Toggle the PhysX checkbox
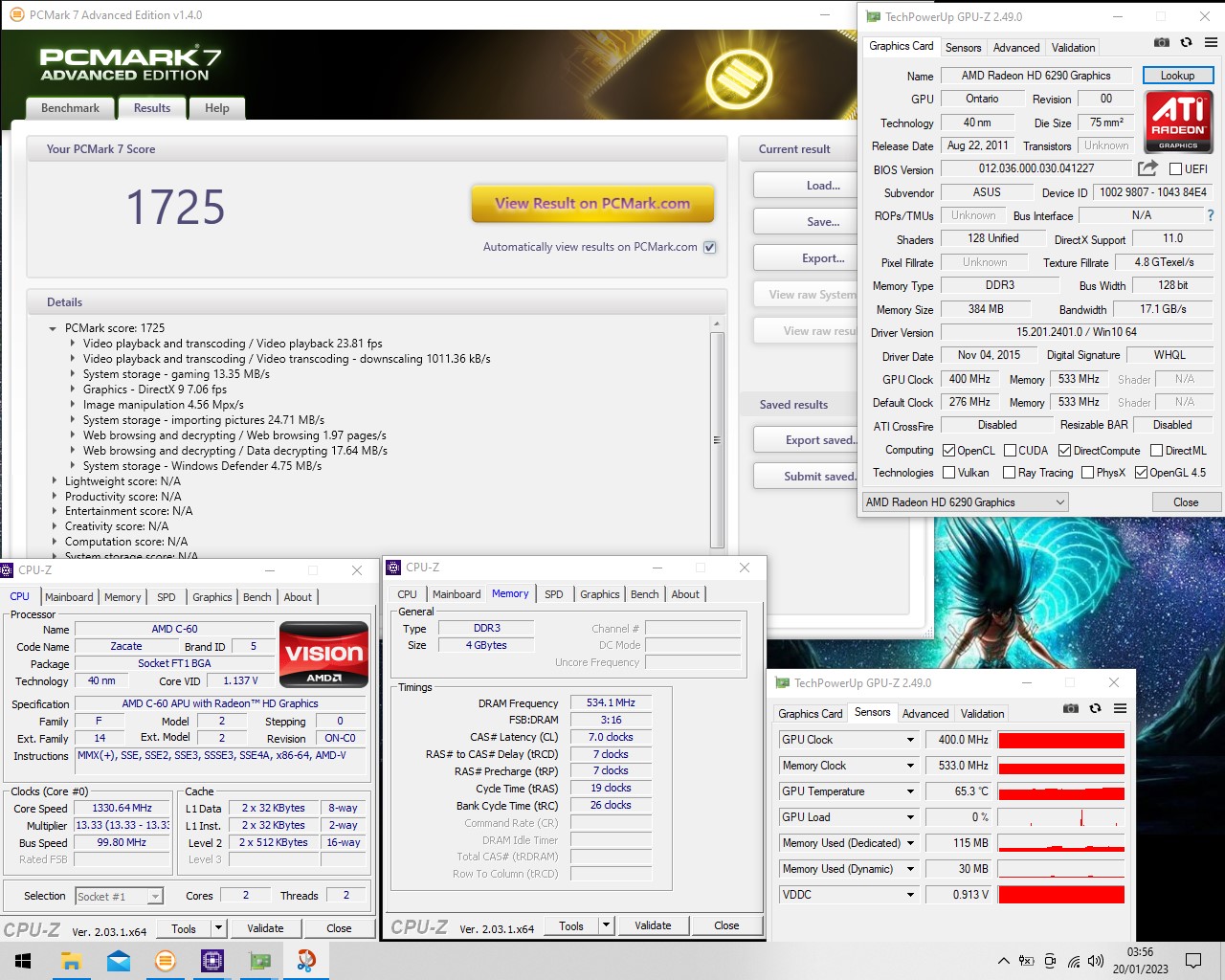 1087,473
